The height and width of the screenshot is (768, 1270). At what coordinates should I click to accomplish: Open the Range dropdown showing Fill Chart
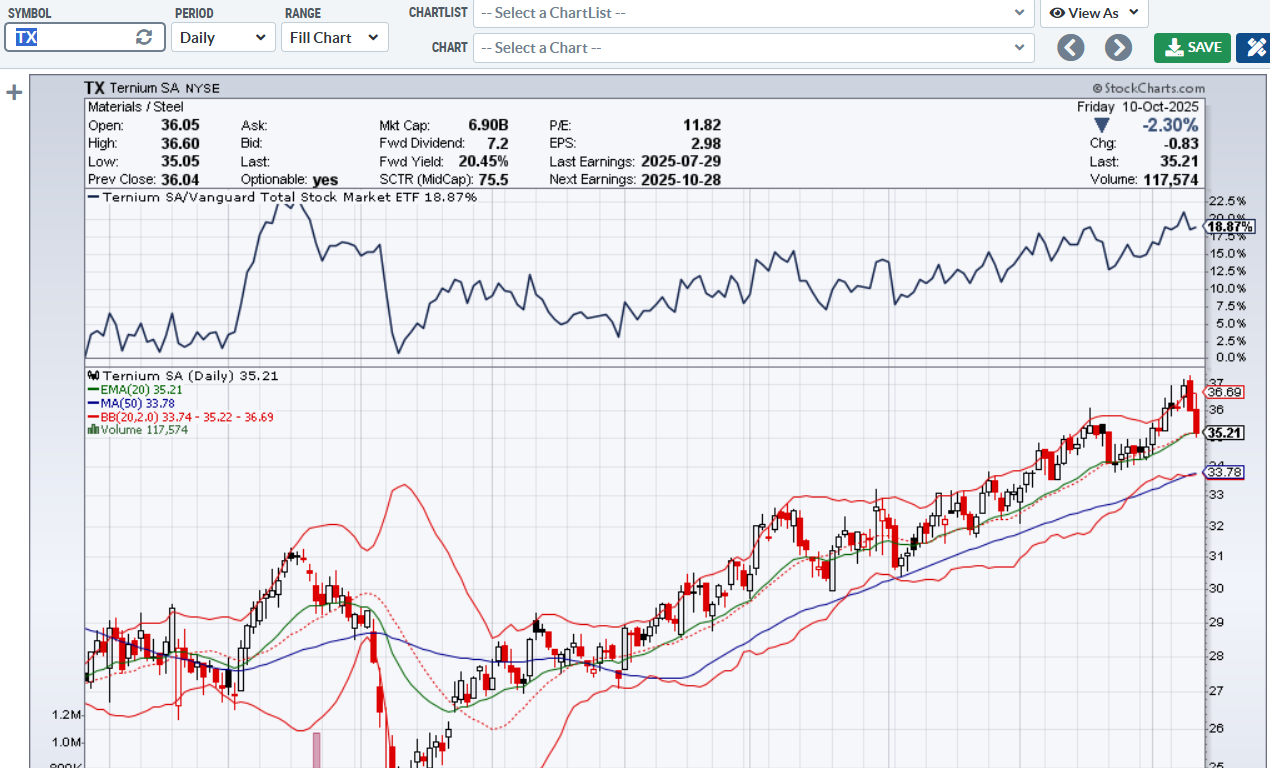pos(334,37)
